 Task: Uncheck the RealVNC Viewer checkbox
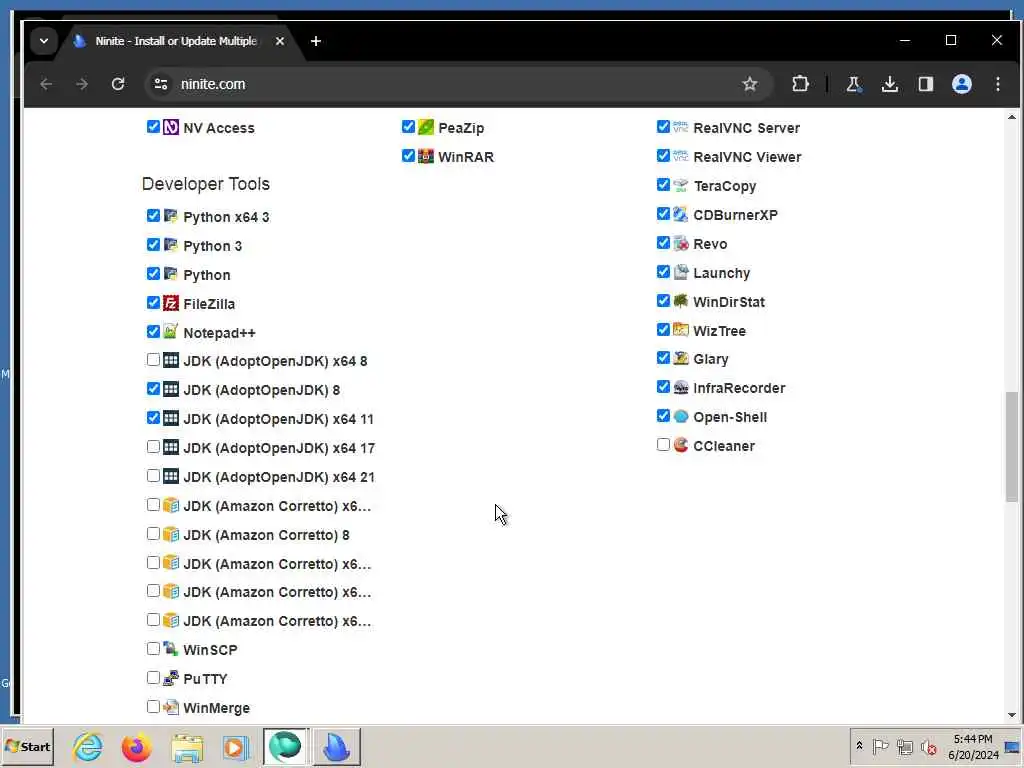pos(663,155)
